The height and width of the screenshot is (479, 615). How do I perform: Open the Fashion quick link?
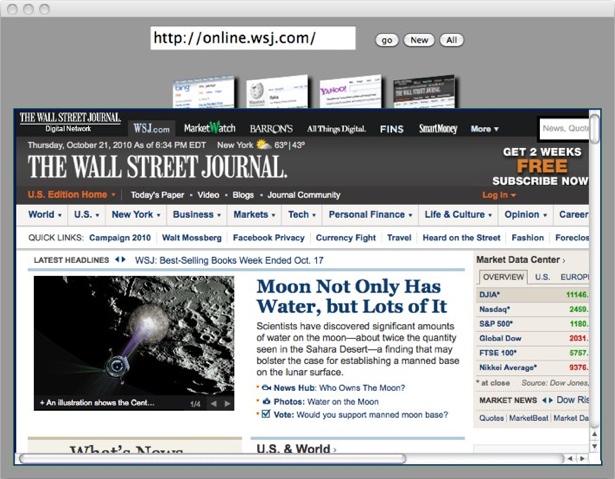tap(528, 238)
